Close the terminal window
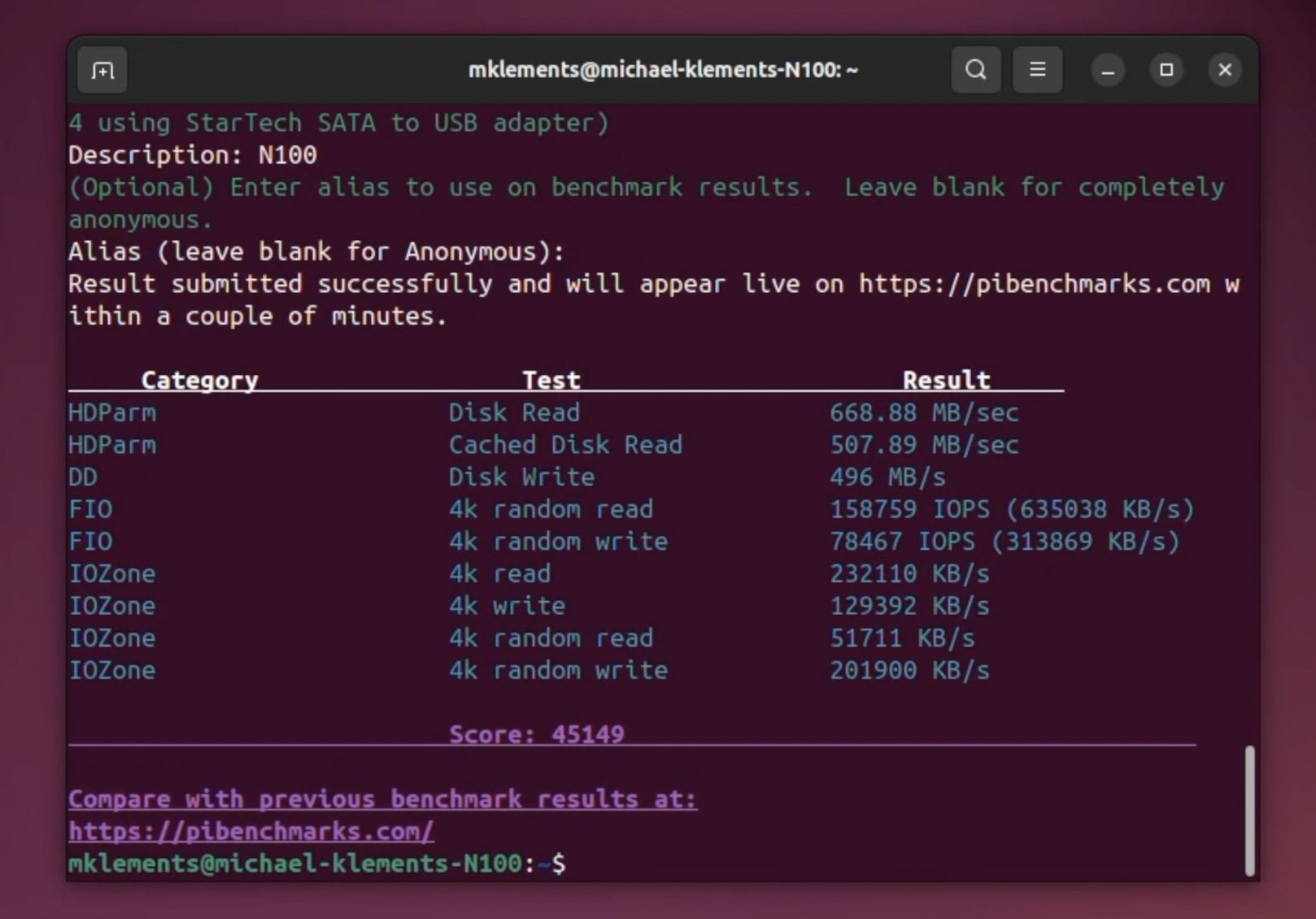The image size is (1316, 919). click(1225, 70)
